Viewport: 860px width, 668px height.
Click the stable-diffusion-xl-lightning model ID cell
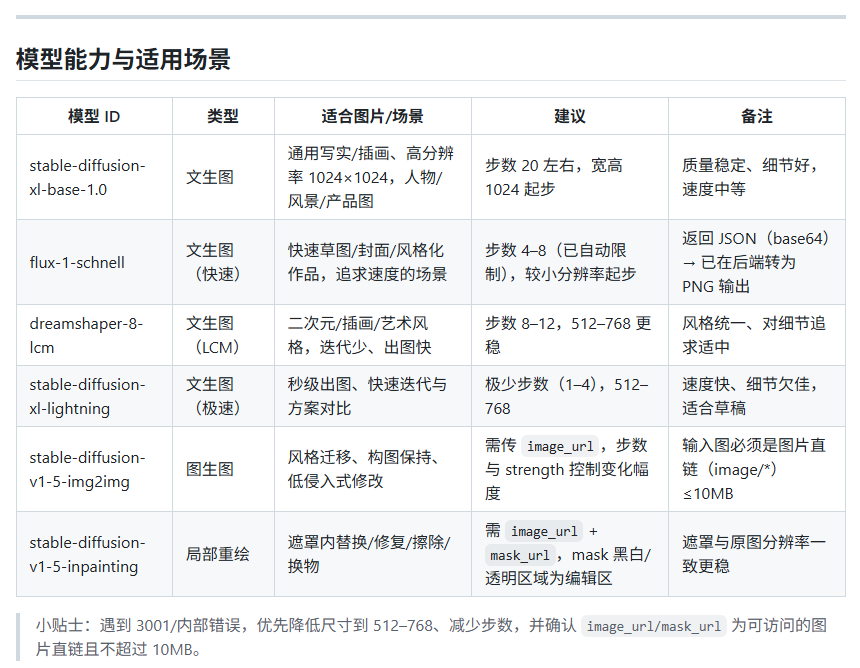point(87,396)
